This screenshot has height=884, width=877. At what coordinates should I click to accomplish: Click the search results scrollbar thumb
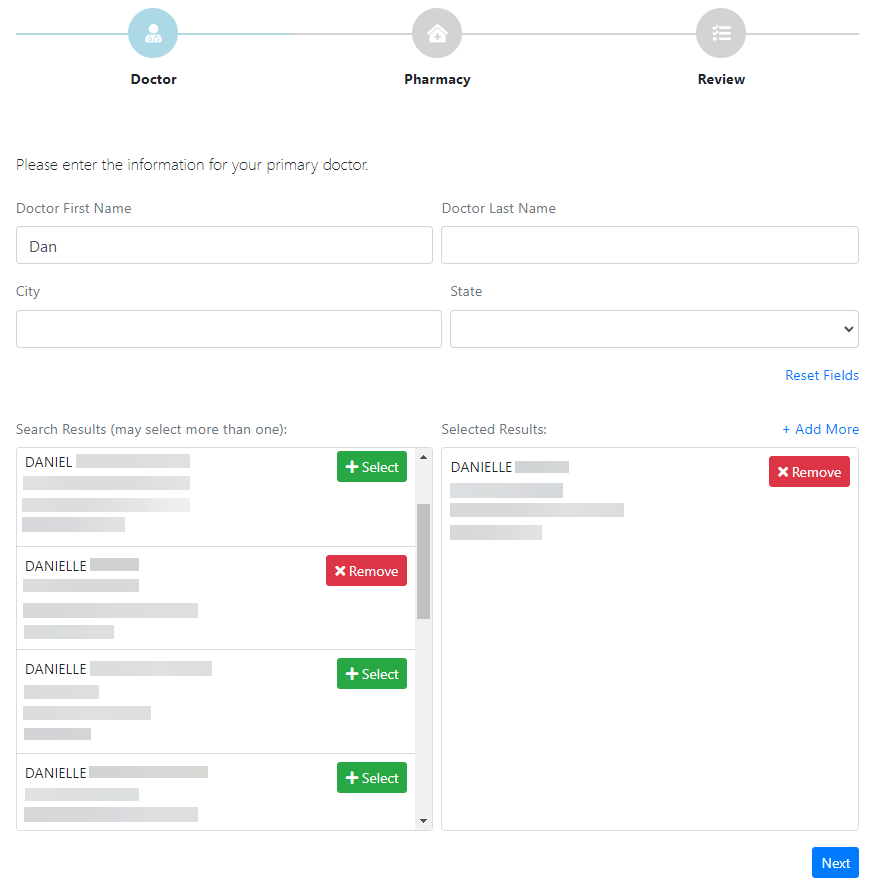(423, 560)
